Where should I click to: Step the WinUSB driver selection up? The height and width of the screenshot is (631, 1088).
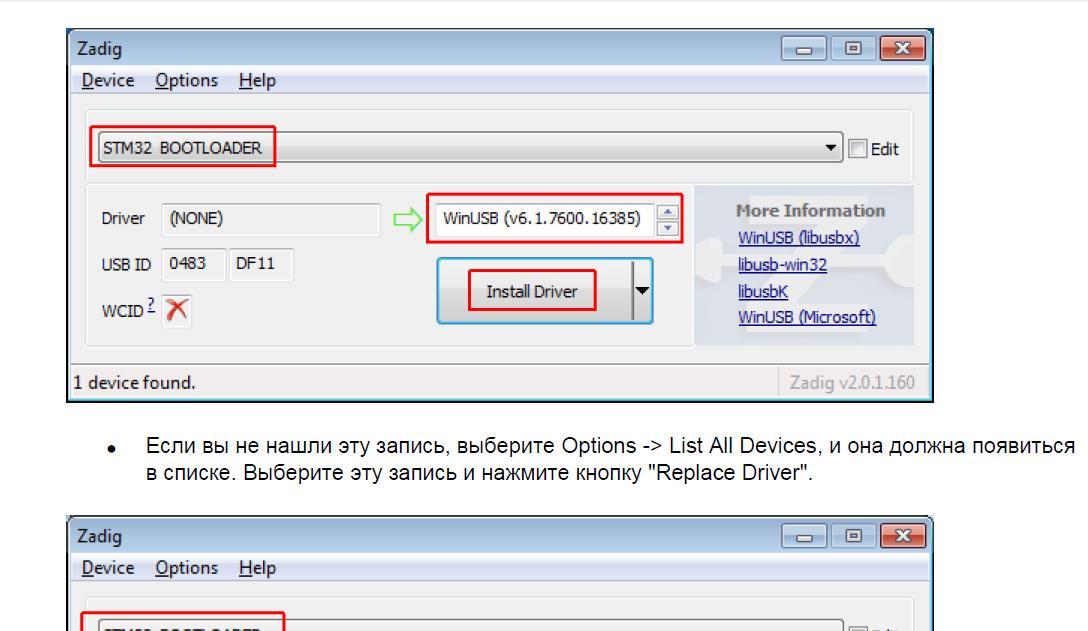(668, 211)
